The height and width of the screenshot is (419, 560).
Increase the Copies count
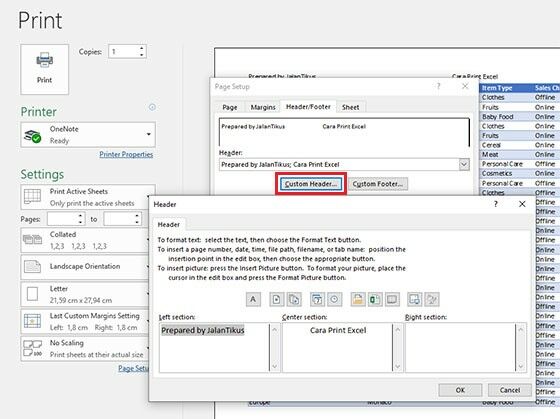[x=142, y=48]
